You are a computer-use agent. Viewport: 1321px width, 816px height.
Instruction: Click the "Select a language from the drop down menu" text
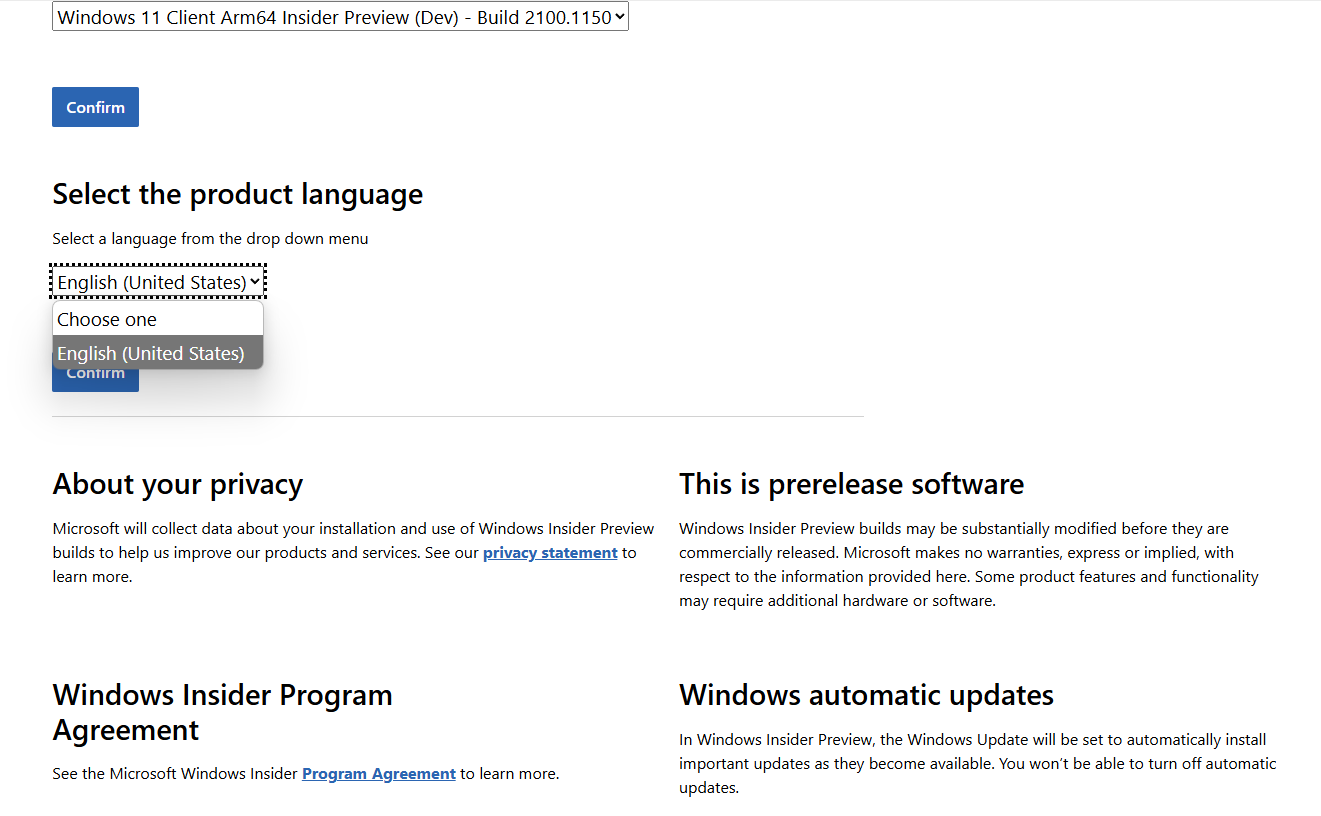click(210, 239)
